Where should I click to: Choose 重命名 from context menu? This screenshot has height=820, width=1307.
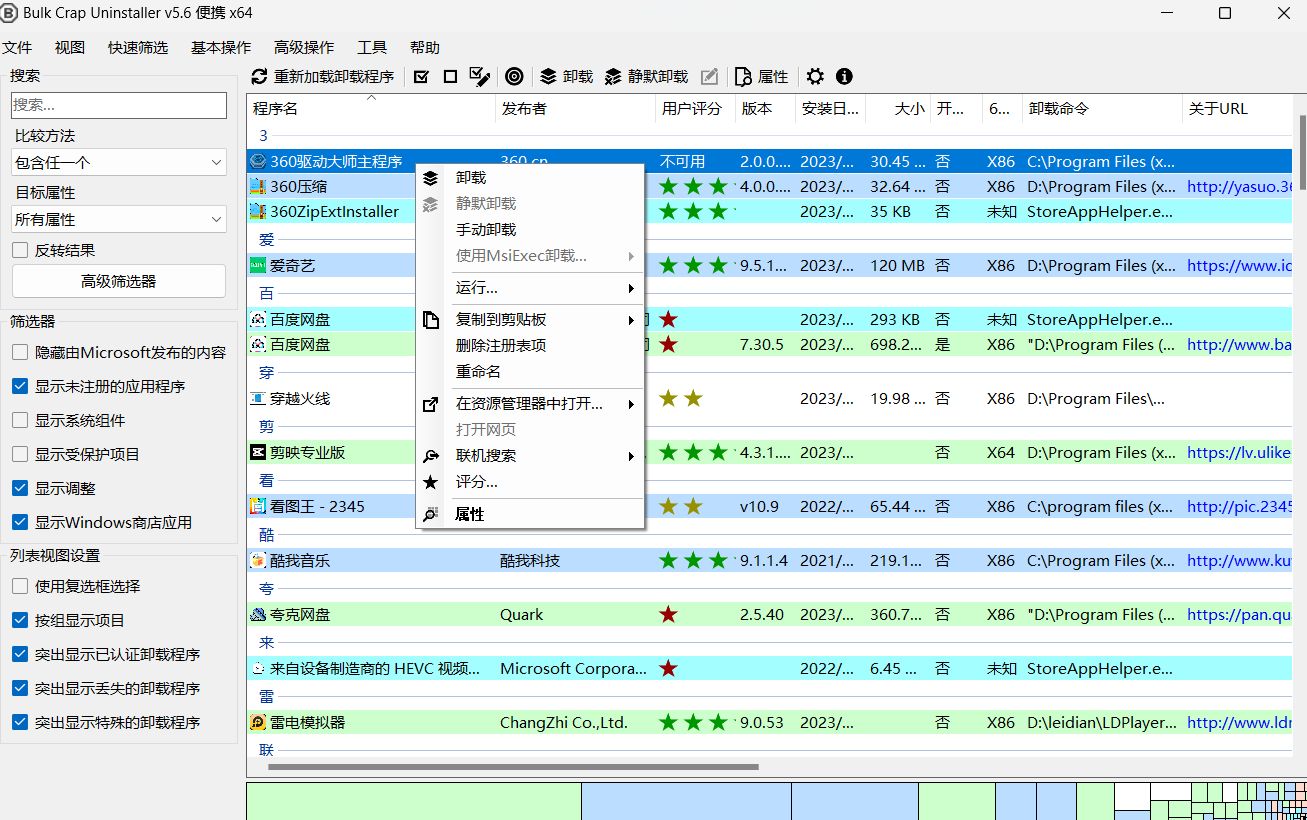pyautogui.click(x=530, y=371)
